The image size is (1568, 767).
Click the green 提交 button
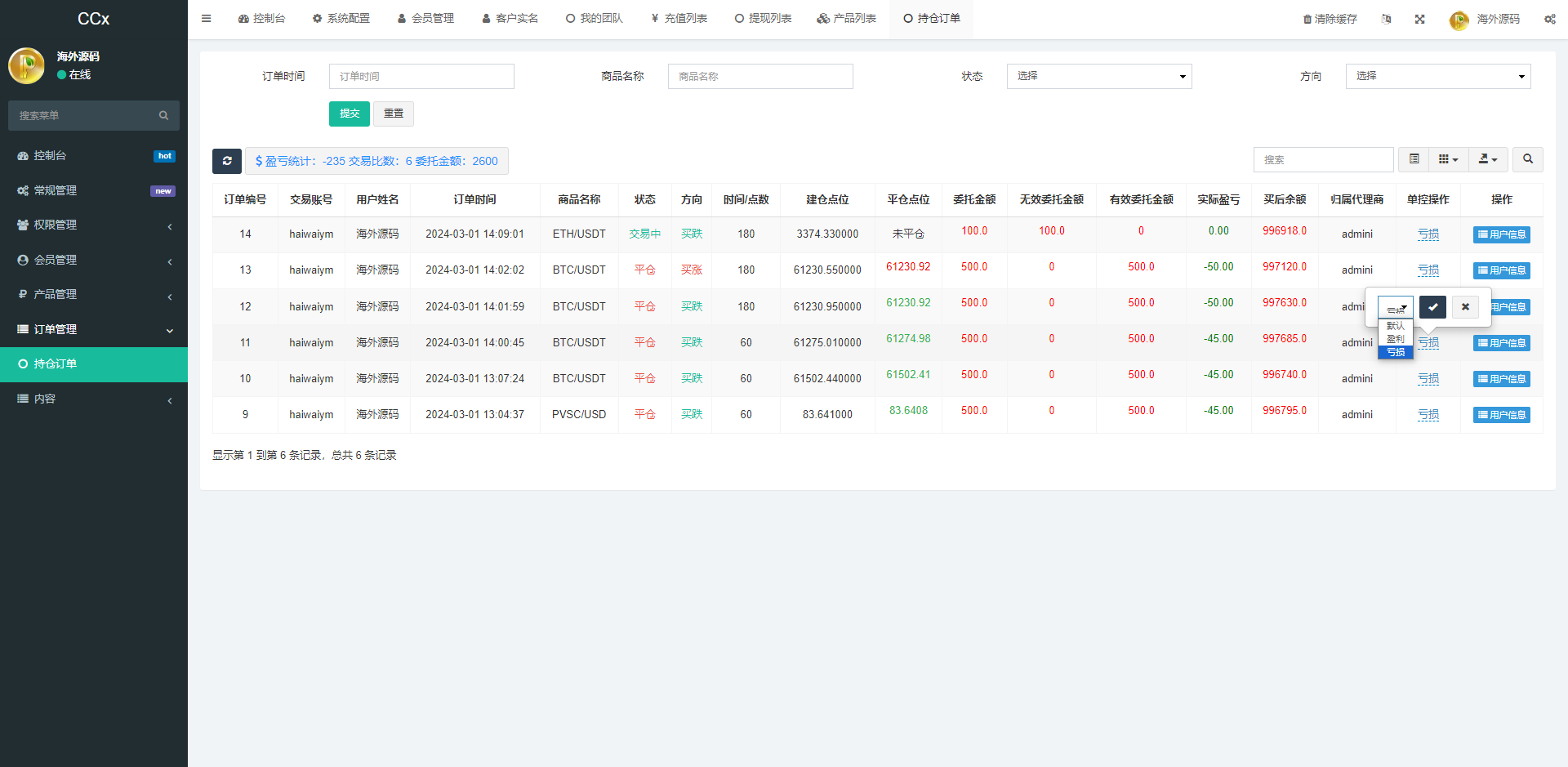click(350, 114)
